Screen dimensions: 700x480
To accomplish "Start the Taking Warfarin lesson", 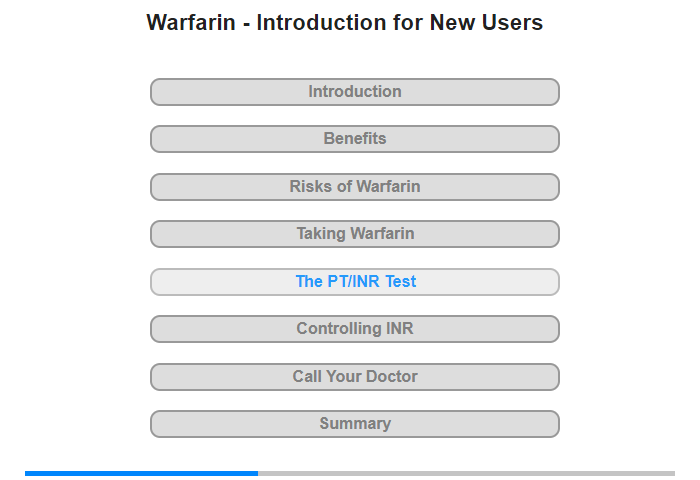I will pyautogui.click(x=355, y=234).
